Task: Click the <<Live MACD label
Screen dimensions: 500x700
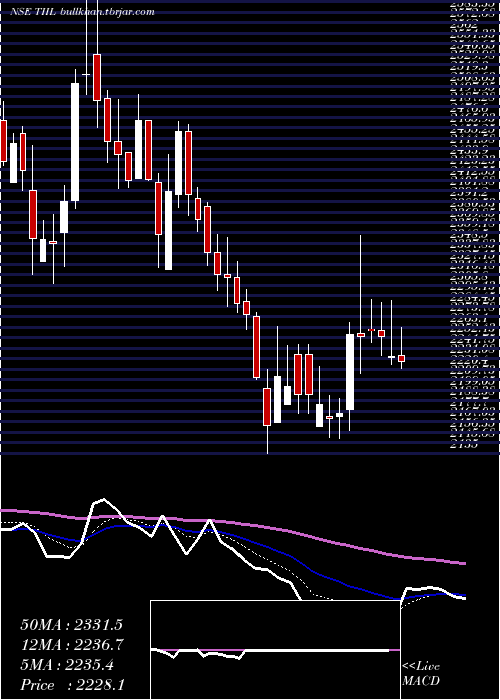Action: click(421, 673)
